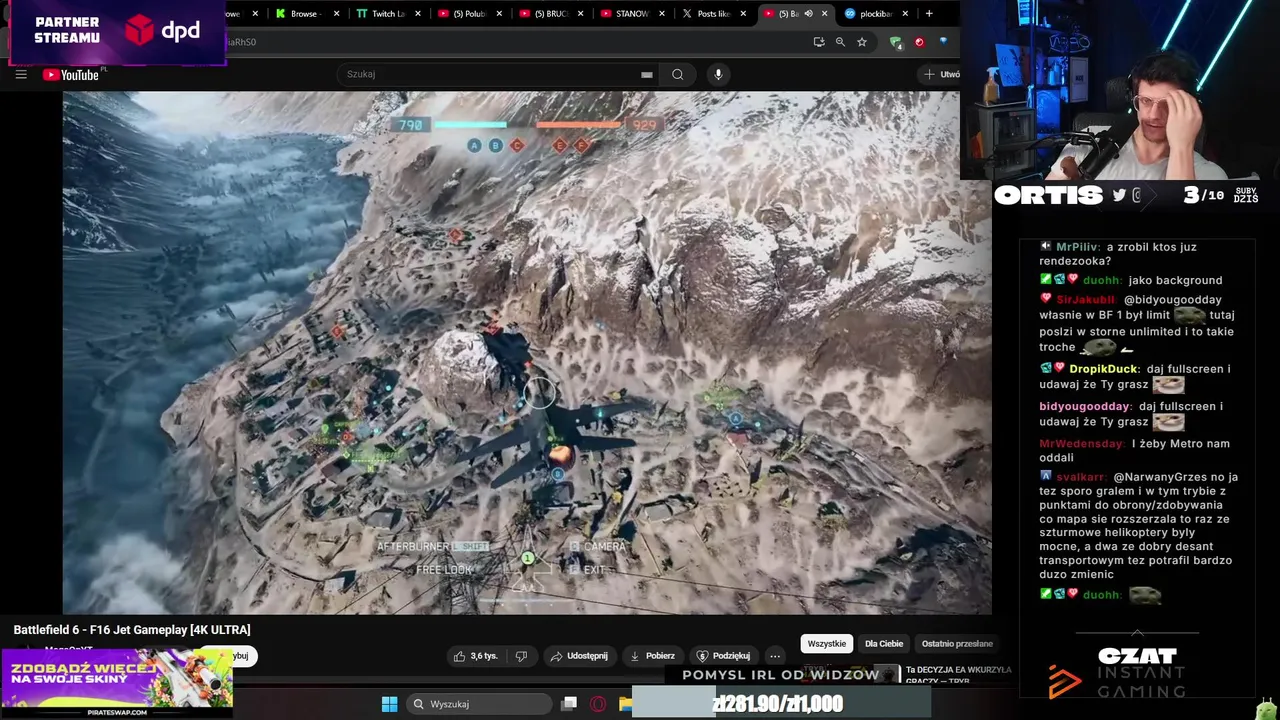
Task: Click the install app icon in address bar
Action: click(819, 42)
